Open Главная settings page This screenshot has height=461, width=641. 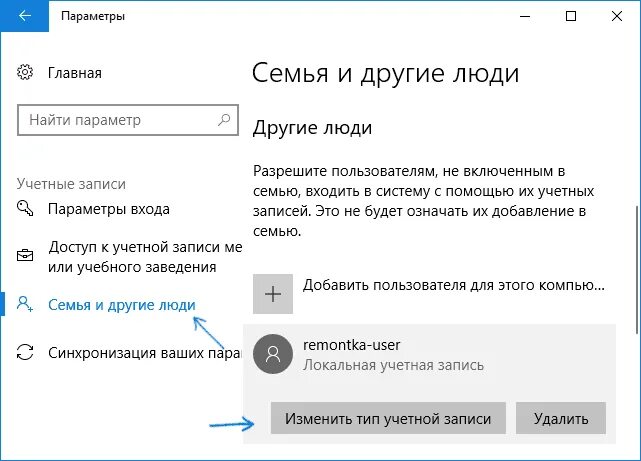pos(74,73)
